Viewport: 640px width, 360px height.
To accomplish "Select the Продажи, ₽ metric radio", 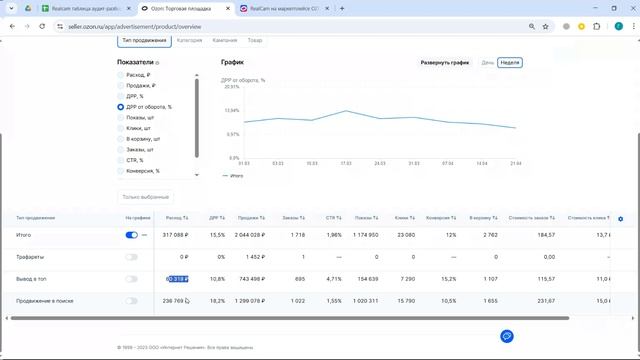I will (x=120, y=86).
